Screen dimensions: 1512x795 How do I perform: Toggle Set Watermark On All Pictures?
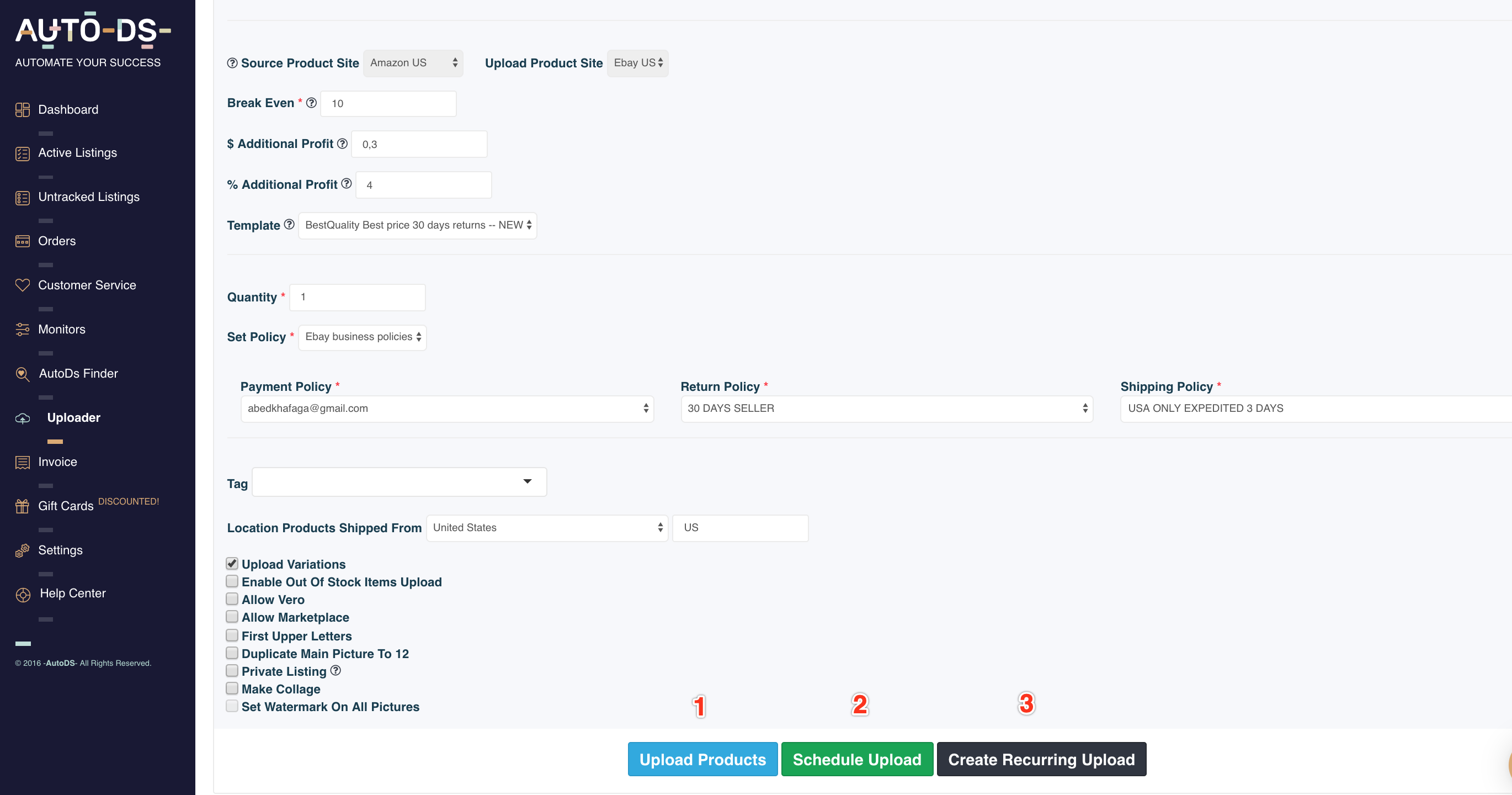coord(232,706)
